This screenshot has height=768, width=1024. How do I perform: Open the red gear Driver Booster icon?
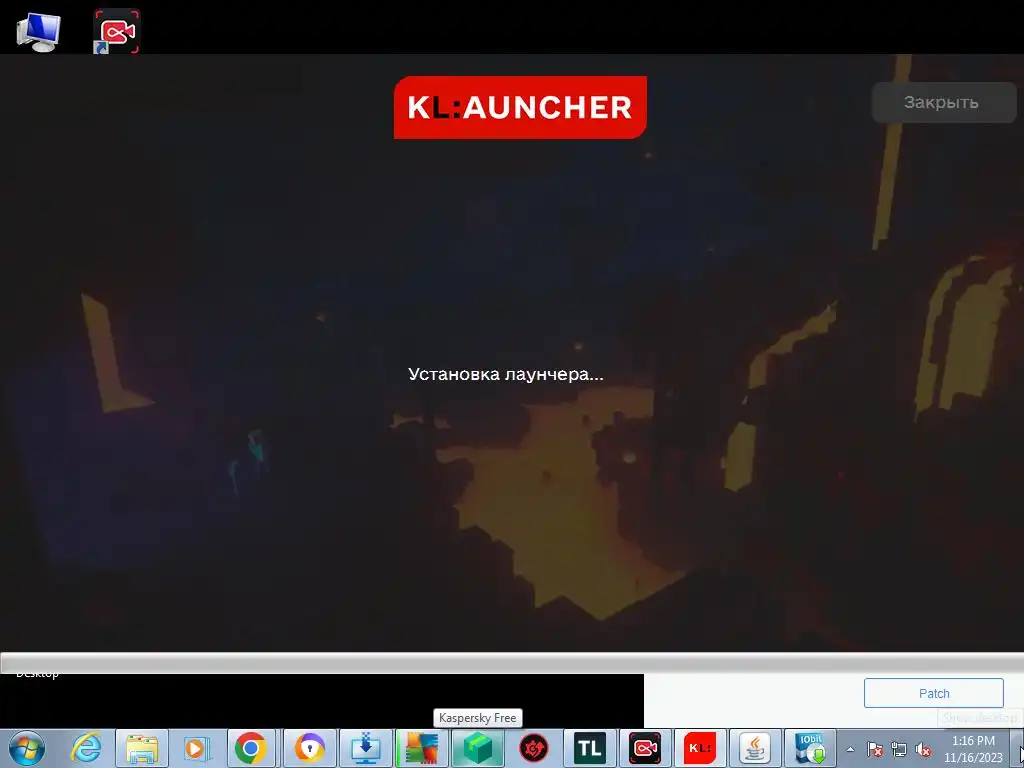tap(534, 748)
